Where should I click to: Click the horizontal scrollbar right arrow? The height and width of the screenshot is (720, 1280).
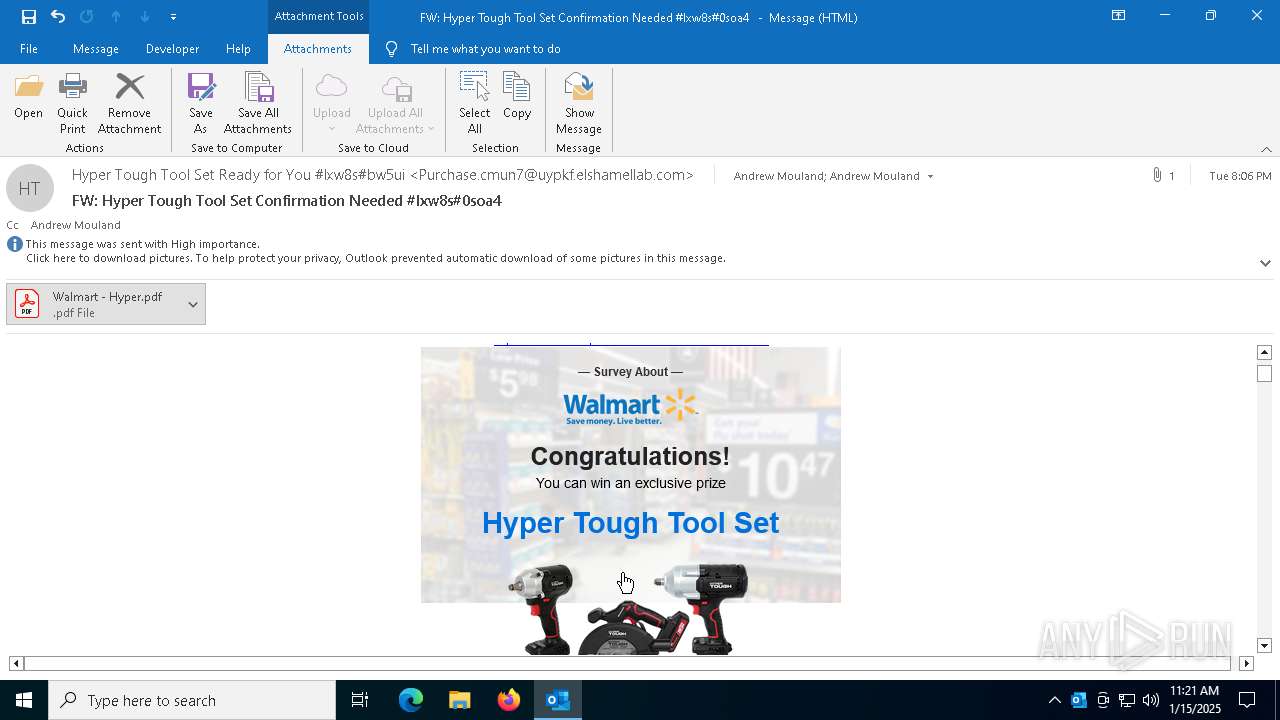tap(1246, 663)
